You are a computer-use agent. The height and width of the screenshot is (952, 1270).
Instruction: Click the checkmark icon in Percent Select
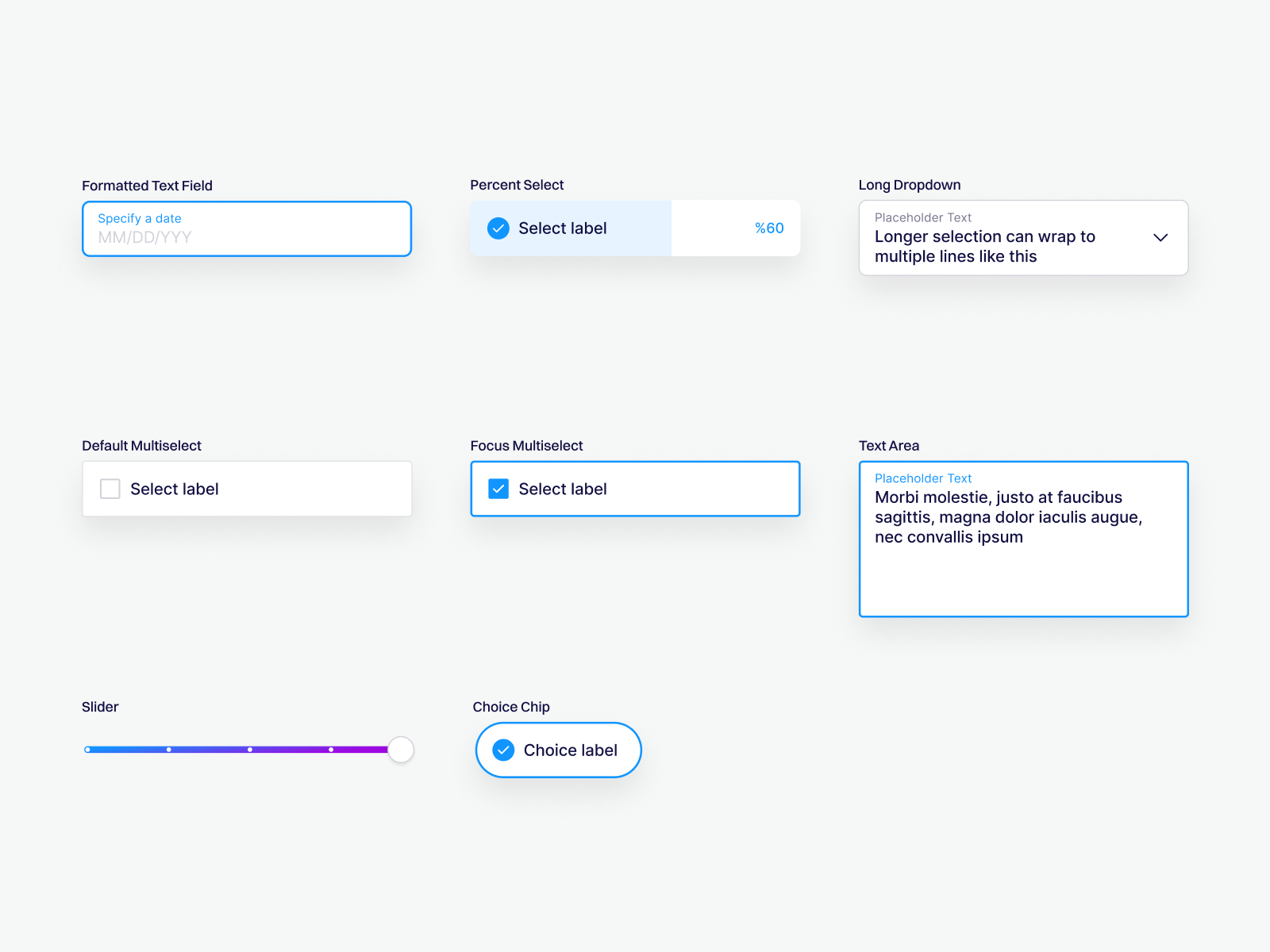click(x=498, y=228)
